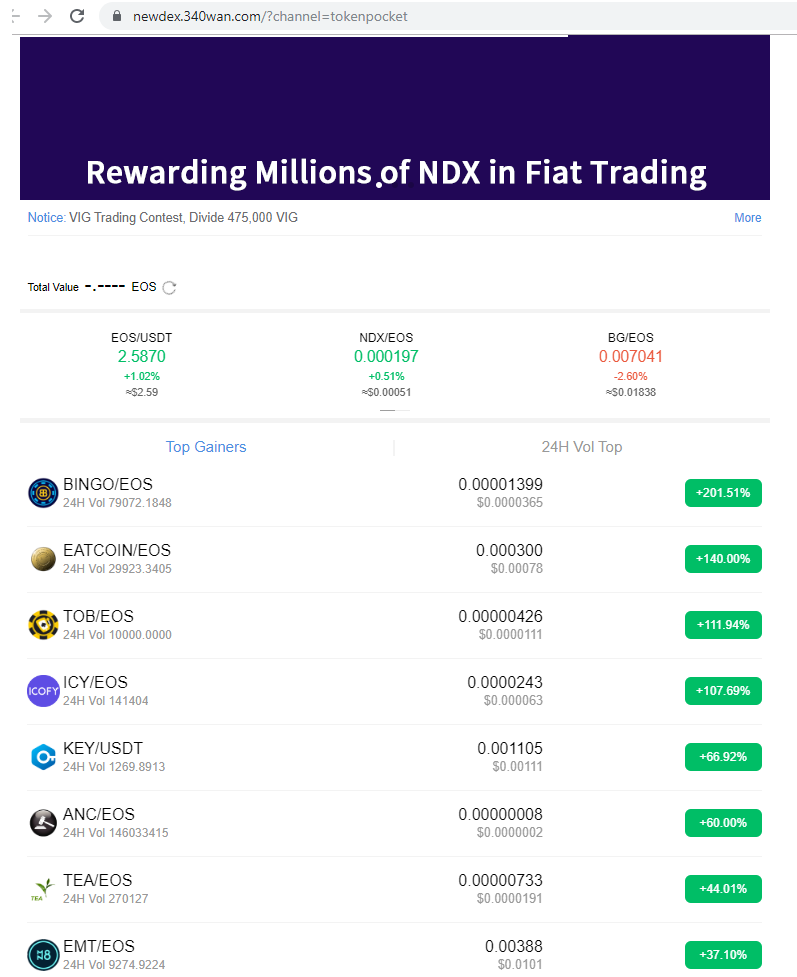
Task: Click the +201.51% change button for BINGO
Action: tap(723, 493)
